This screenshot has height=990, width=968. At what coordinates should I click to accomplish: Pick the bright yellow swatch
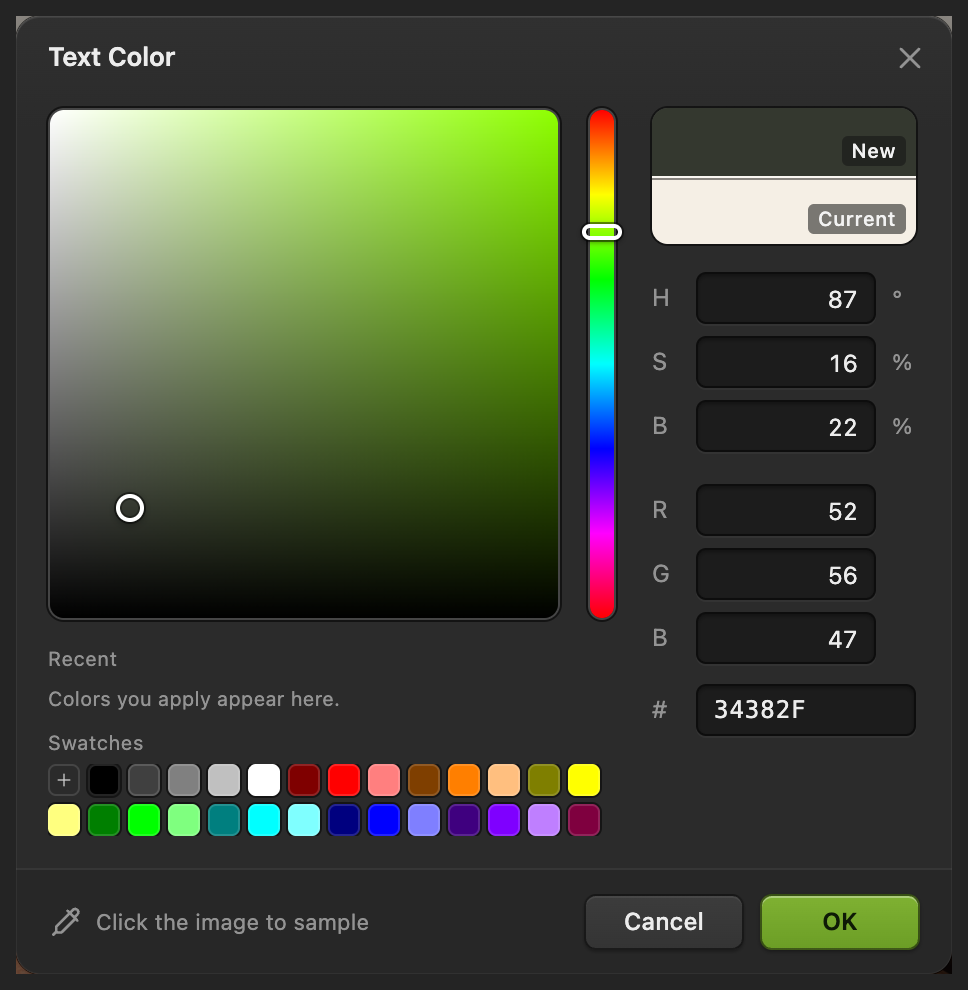tap(584, 780)
